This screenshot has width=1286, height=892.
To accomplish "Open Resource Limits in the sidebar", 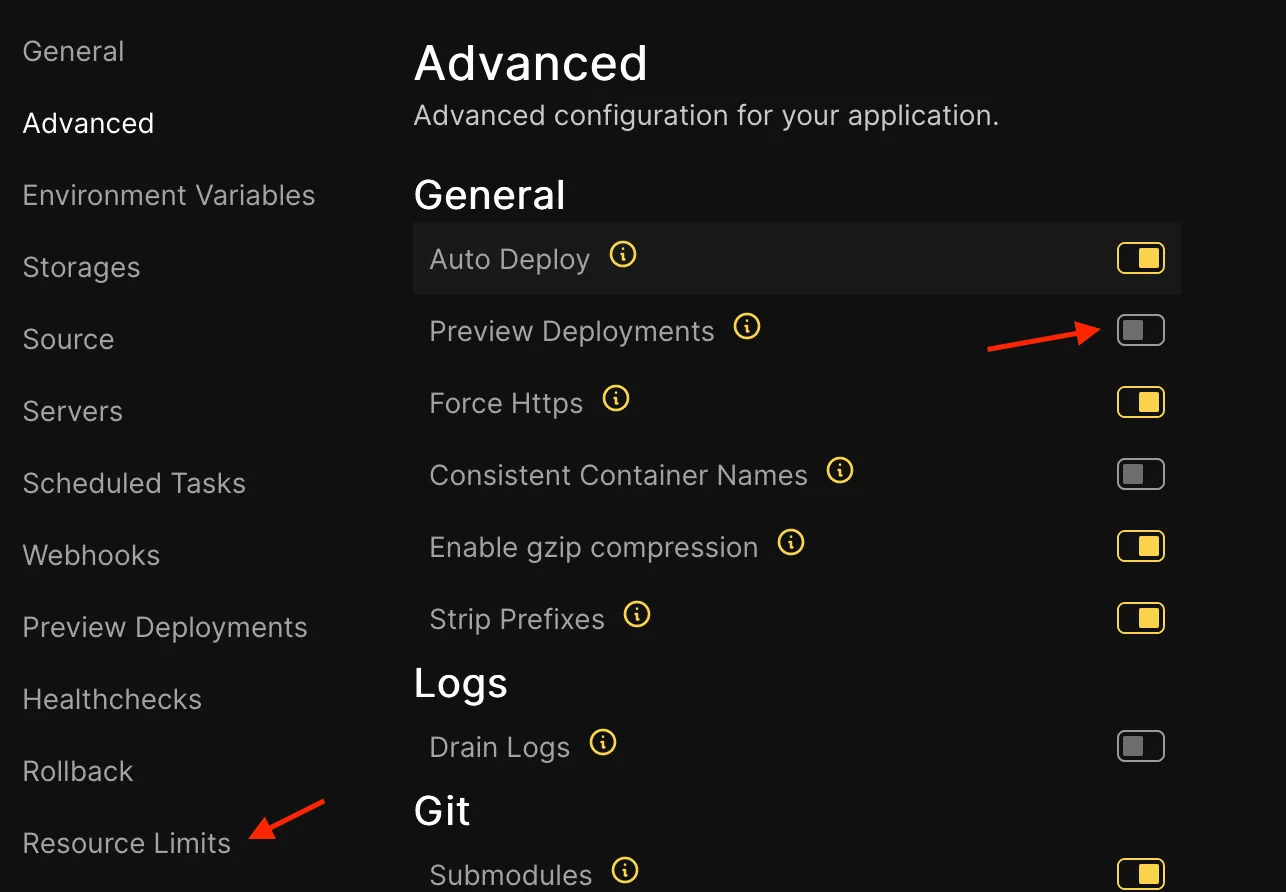I will tap(127, 844).
